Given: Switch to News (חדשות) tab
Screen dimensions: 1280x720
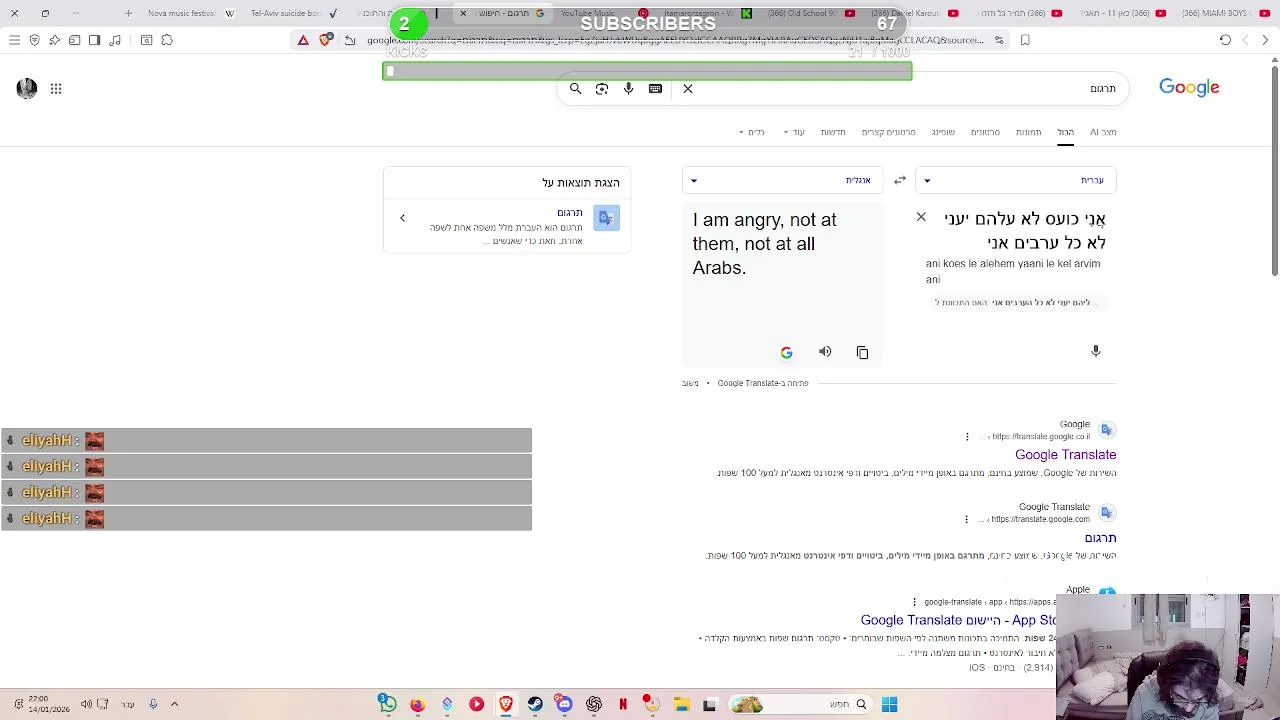Looking at the screenshot, I should coord(833,132).
